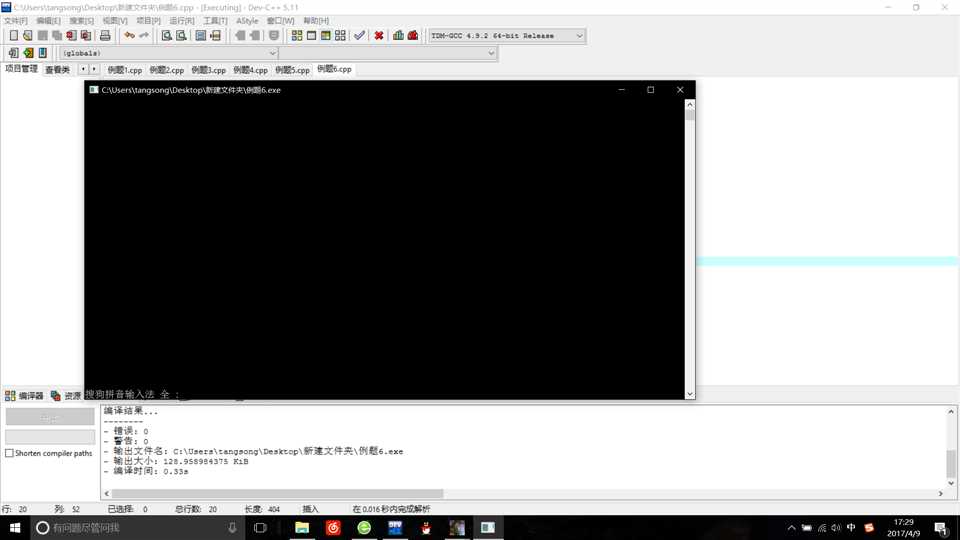Click the Dev-C++ taskbar icon
Viewport: 960px width, 540px height.
pos(395,527)
